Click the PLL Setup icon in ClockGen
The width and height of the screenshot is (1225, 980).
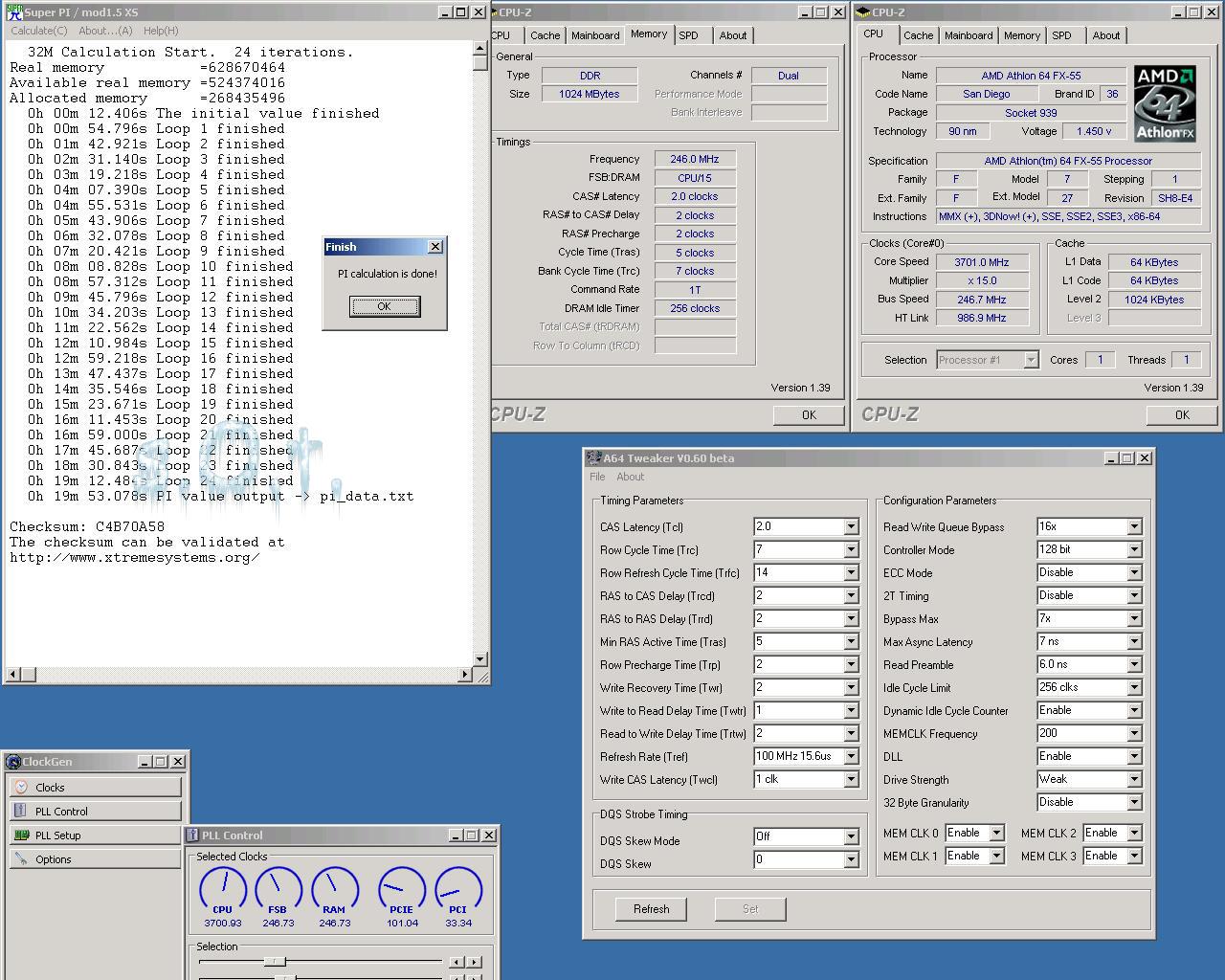pos(21,835)
